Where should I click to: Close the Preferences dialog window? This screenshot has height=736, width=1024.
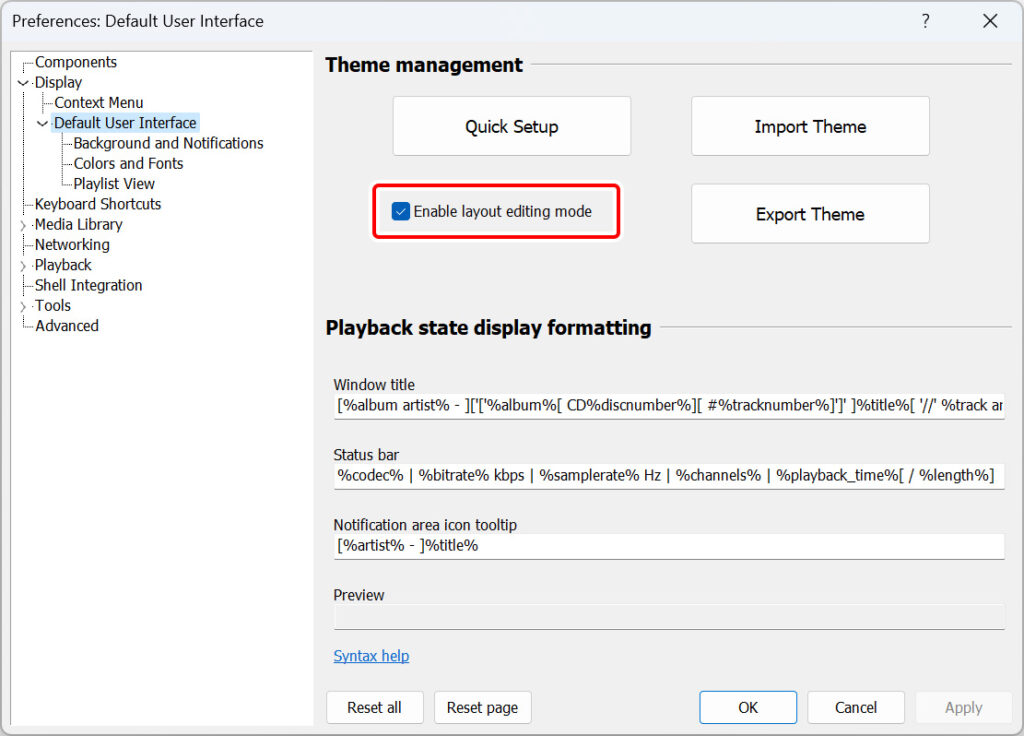click(989, 21)
